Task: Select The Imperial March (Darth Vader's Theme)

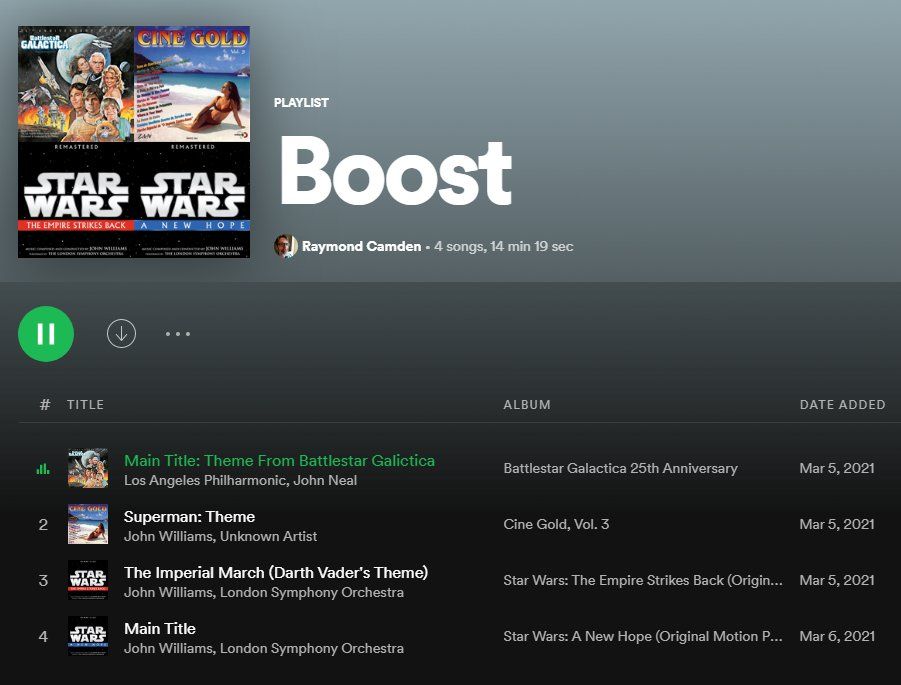Action: point(276,572)
